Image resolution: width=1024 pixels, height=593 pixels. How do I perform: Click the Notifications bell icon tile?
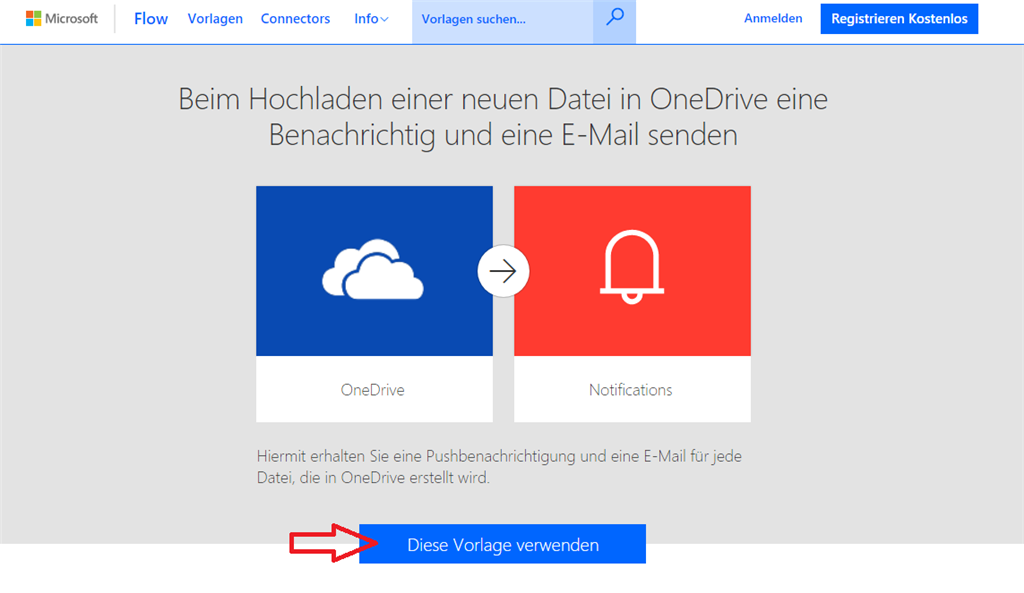(x=632, y=271)
